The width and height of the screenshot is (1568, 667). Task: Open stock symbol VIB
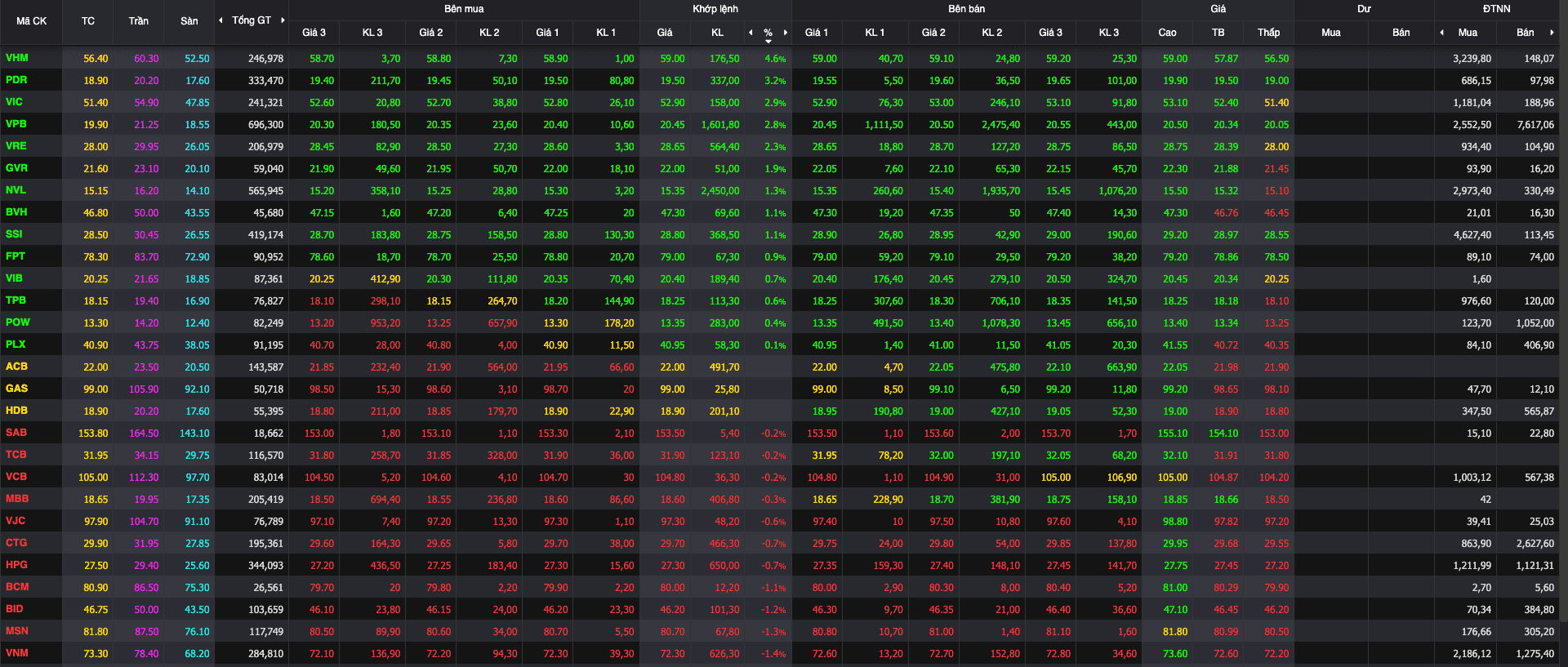pos(14,278)
